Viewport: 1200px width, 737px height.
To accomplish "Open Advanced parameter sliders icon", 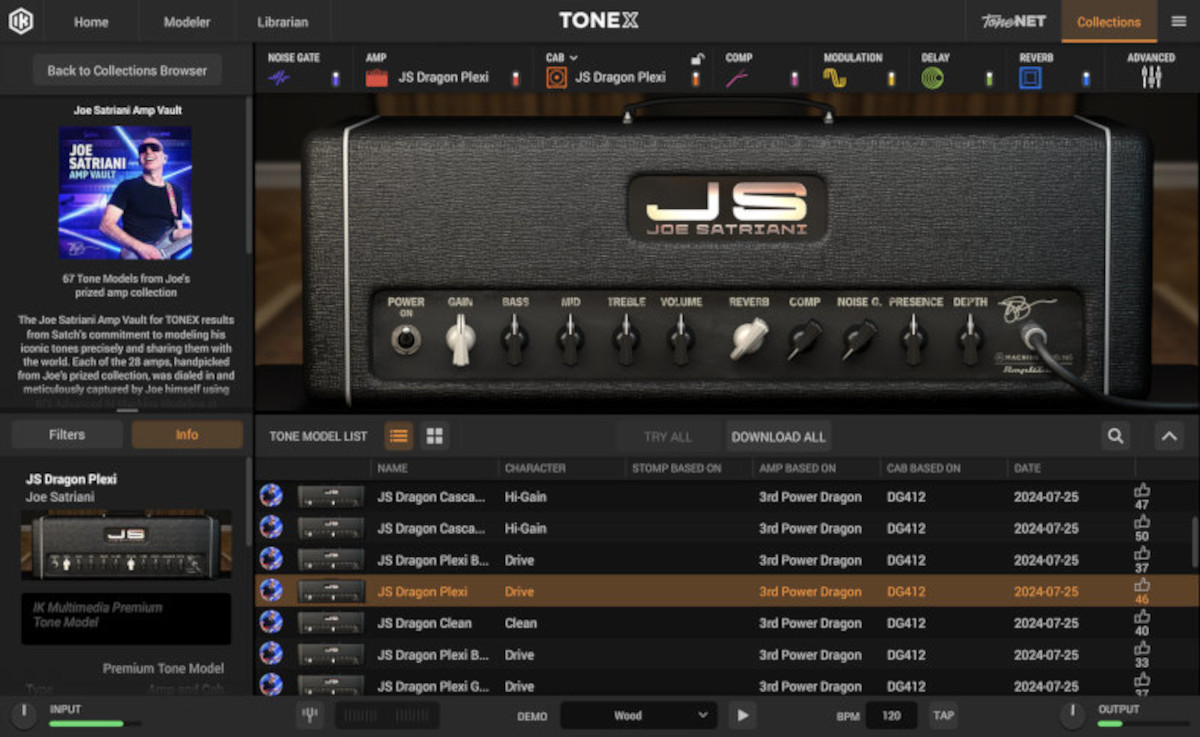I will point(1151,77).
